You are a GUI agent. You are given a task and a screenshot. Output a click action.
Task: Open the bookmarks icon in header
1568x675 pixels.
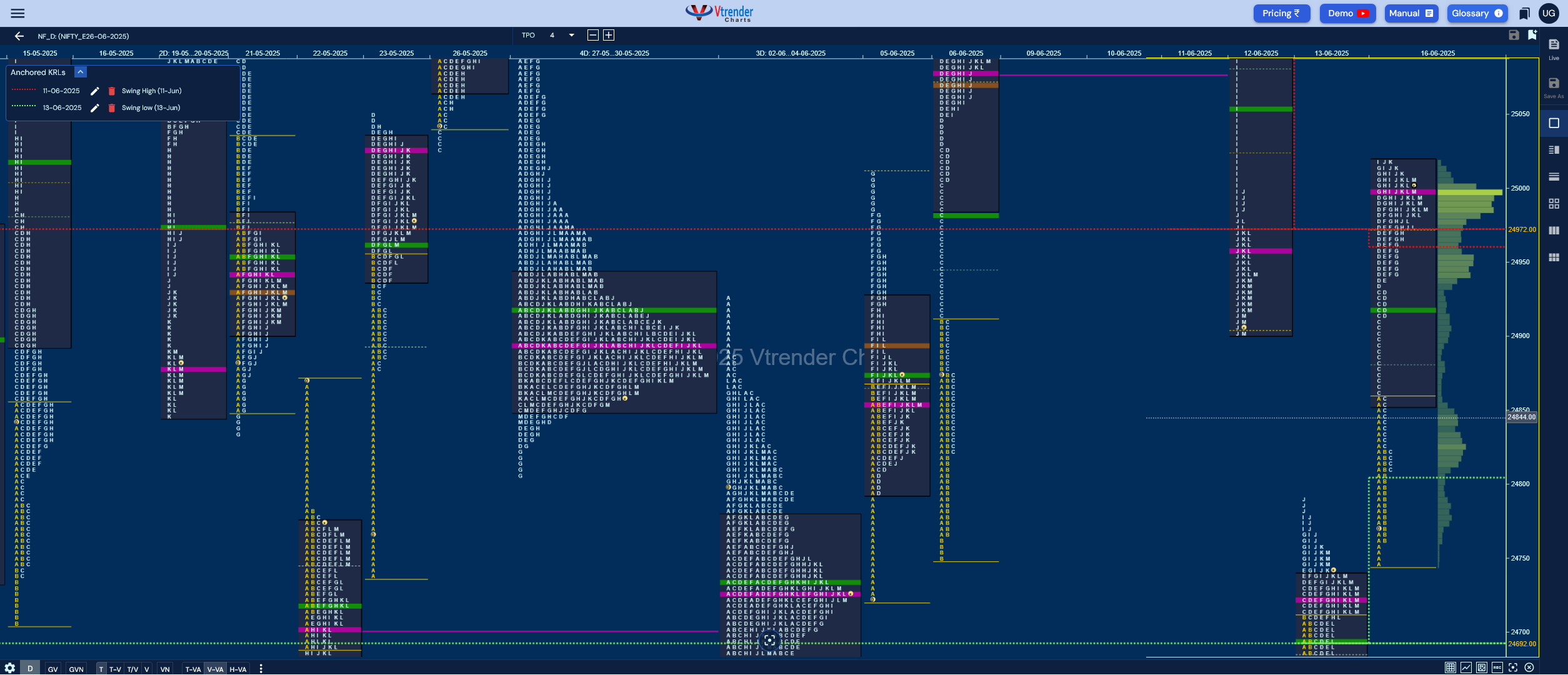click(1525, 13)
